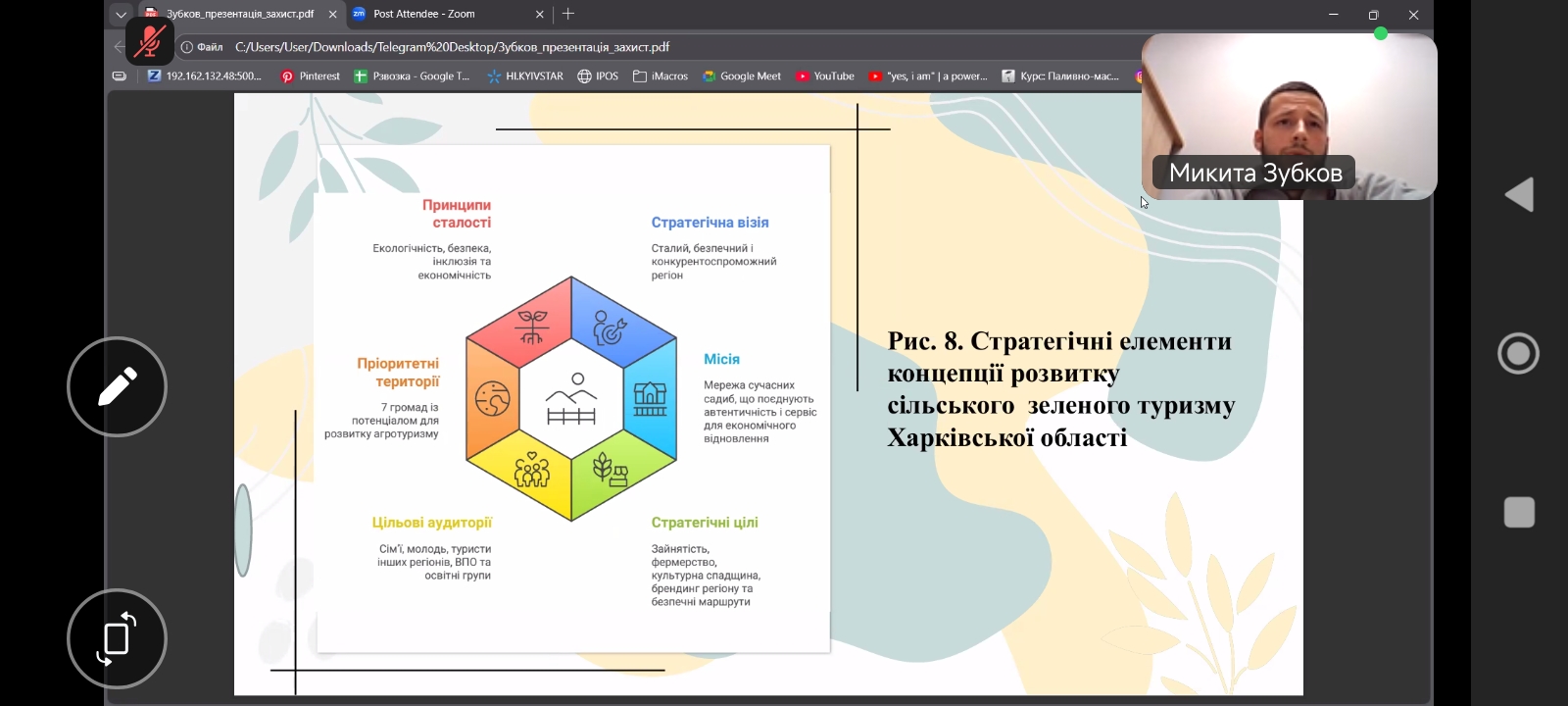Close the Post Attendee - Zoom tab
This screenshot has width=1568, height=706.
tap(539, 14)
